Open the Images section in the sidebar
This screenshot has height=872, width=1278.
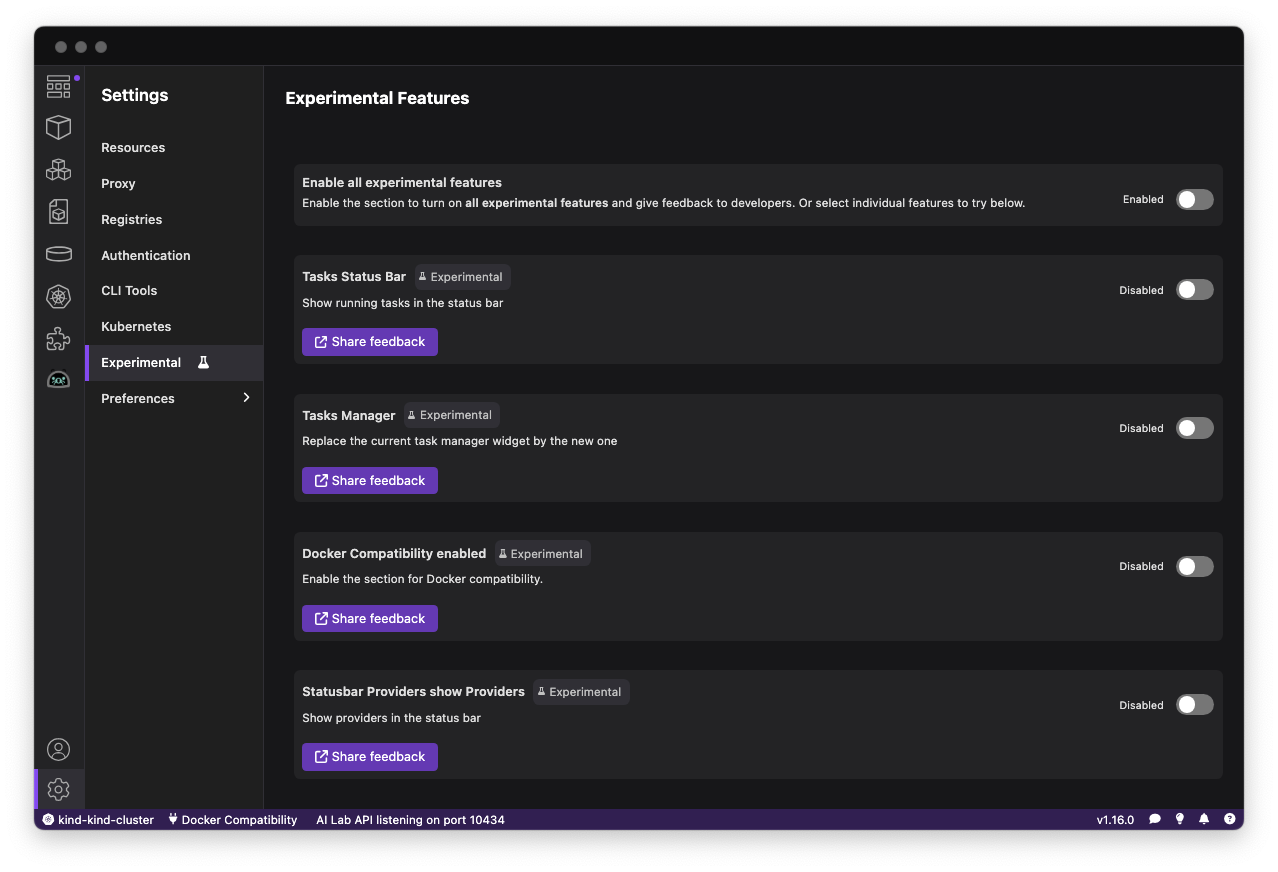click(x=58, y=211)
